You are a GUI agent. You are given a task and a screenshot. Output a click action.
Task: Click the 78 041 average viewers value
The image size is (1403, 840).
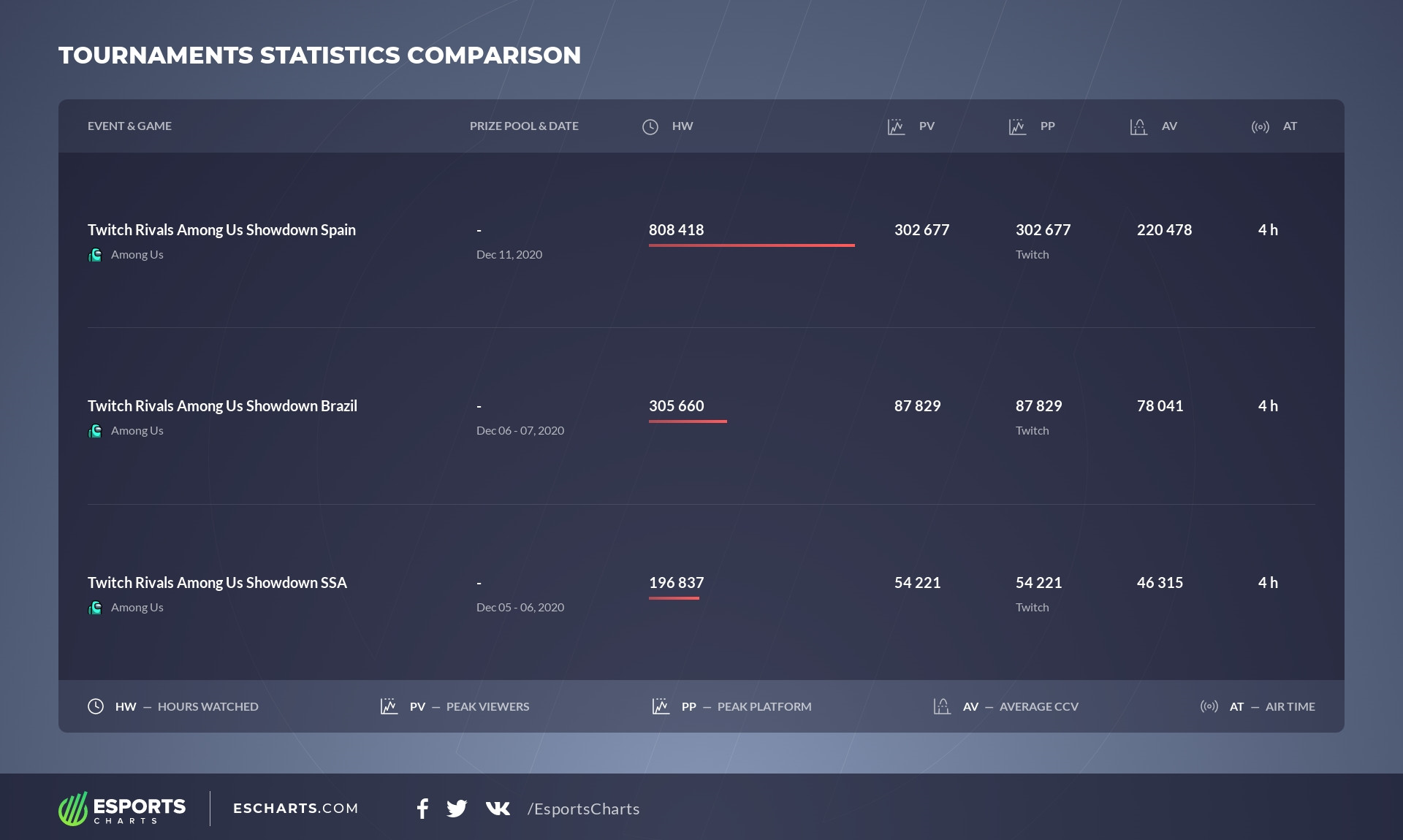click(1160, 406)
